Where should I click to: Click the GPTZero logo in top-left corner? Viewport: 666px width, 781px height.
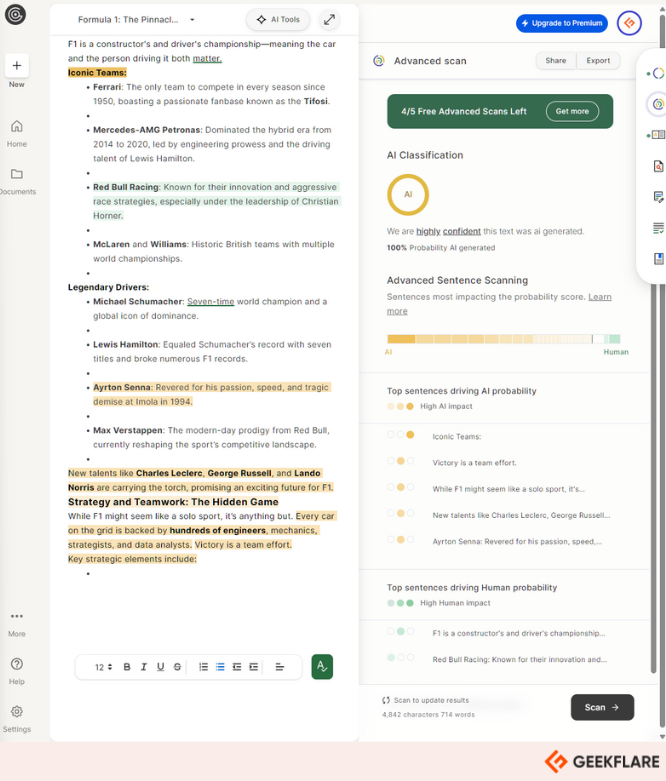(x=15, y=14)
